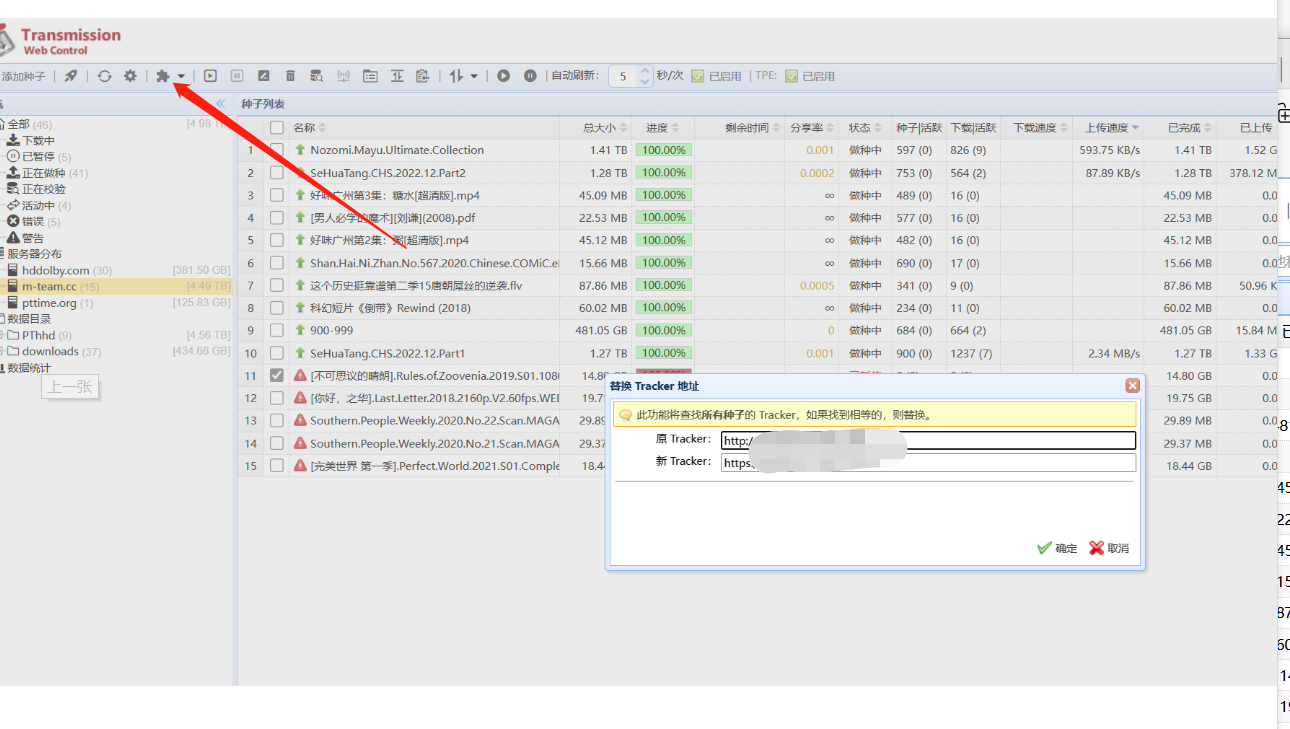Select the 正在校验 checking filter
The image size is (1290, 729).
pyautogui.click(x=36, y=189)
